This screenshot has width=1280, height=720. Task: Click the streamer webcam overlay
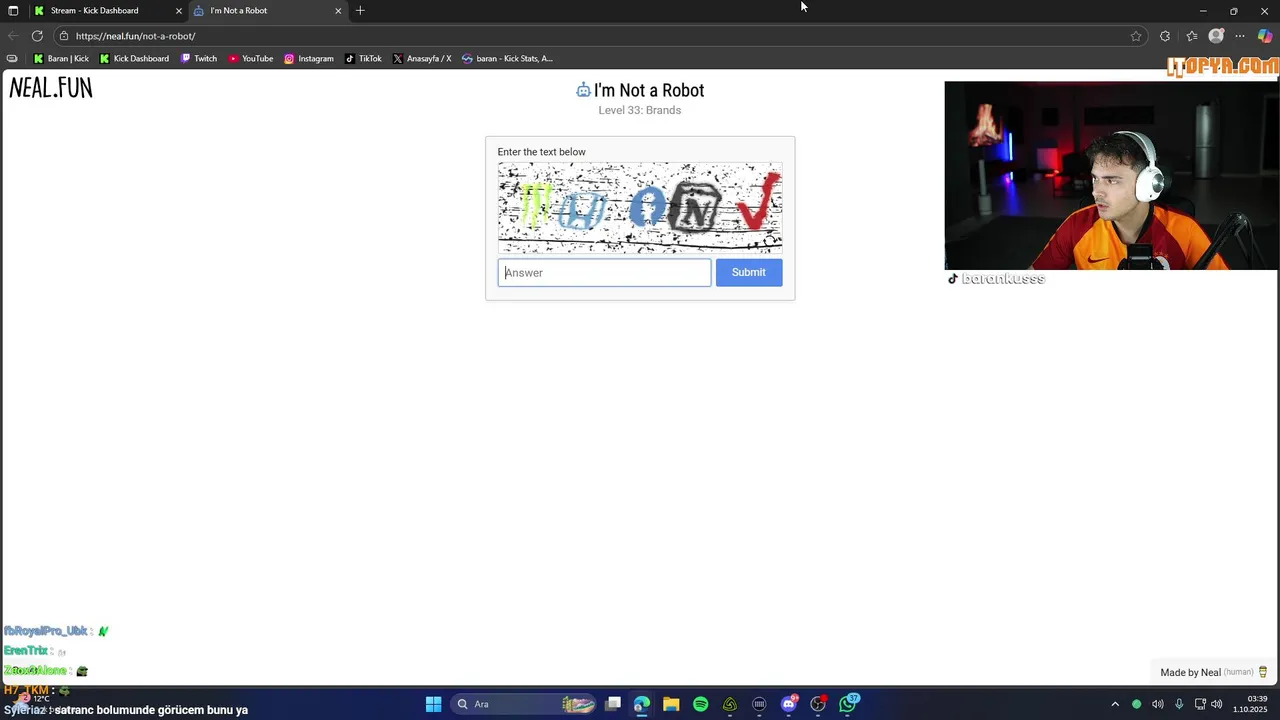(x=1111, y=175)
